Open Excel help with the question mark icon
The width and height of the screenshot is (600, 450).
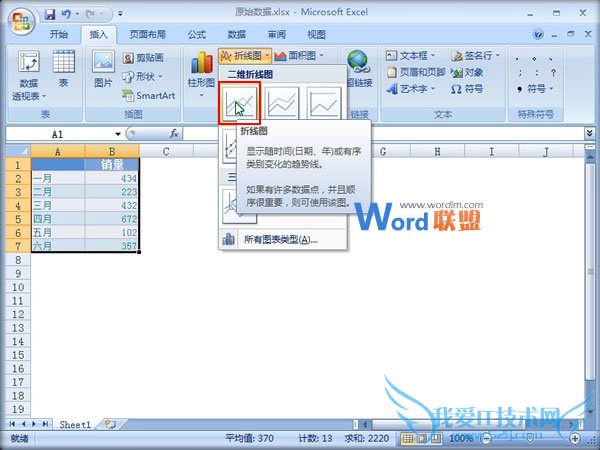[538, 34]
